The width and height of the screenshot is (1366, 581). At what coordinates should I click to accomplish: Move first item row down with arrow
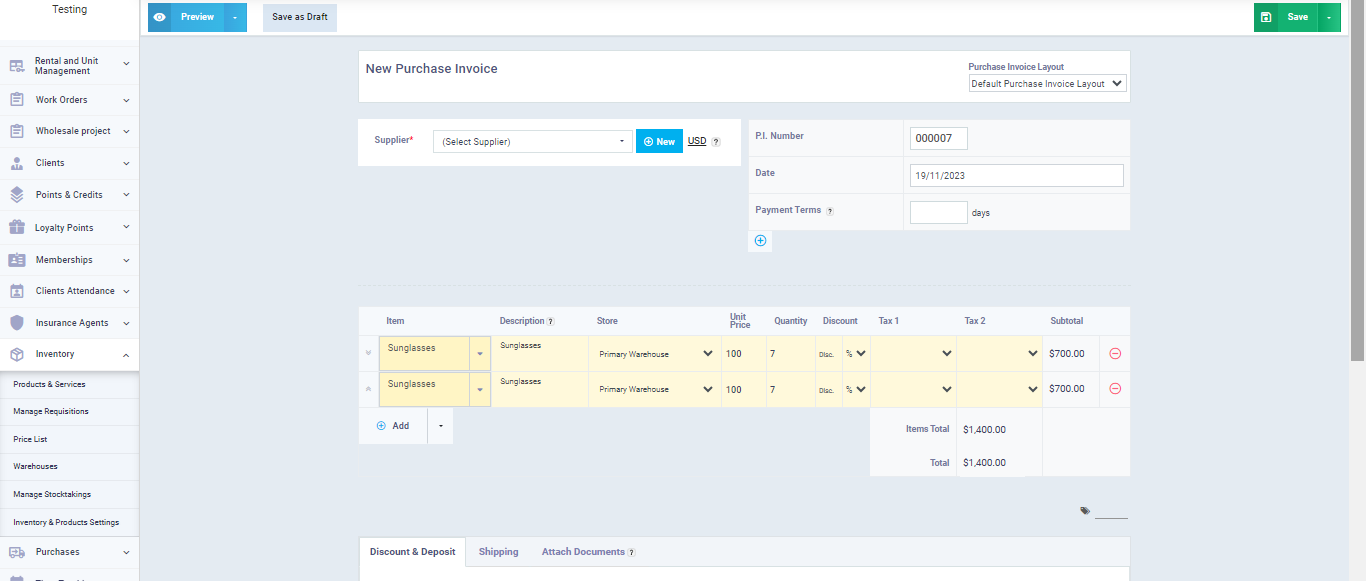(369, 353)
